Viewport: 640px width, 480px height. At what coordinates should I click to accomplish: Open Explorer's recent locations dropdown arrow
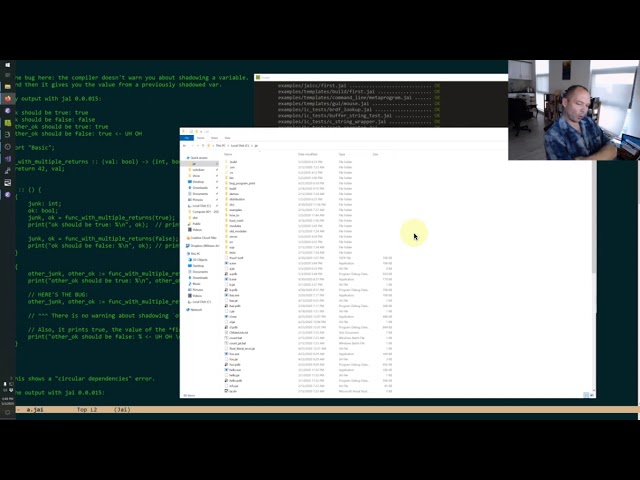pos(197,146)
